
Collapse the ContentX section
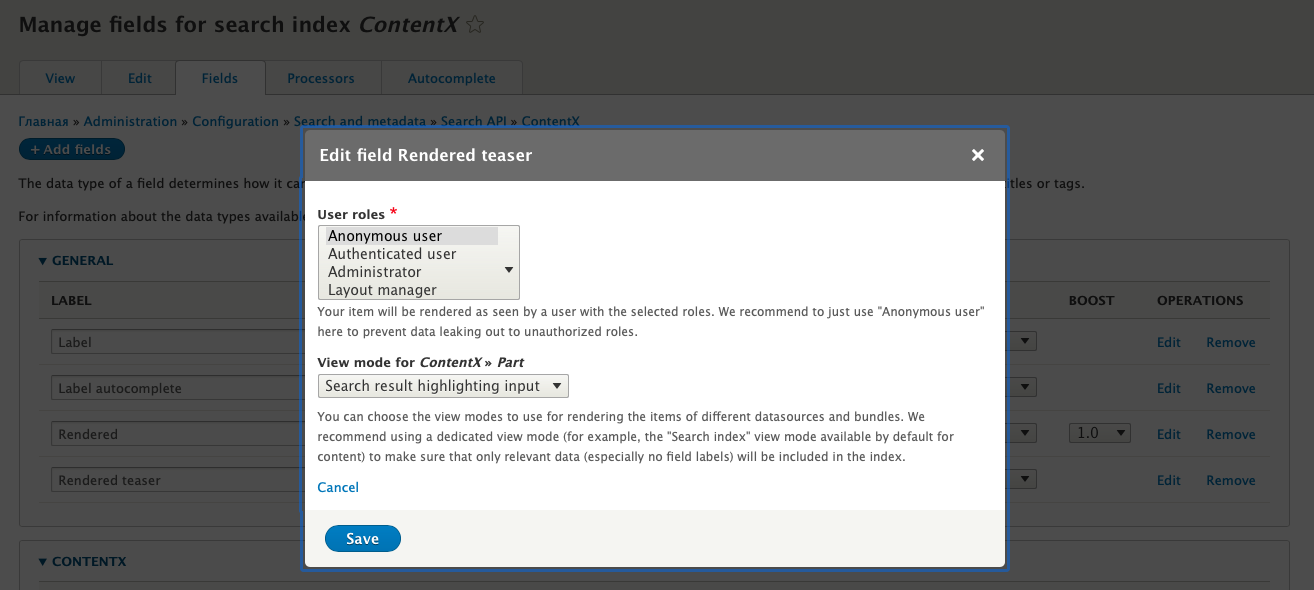(82, 562)
